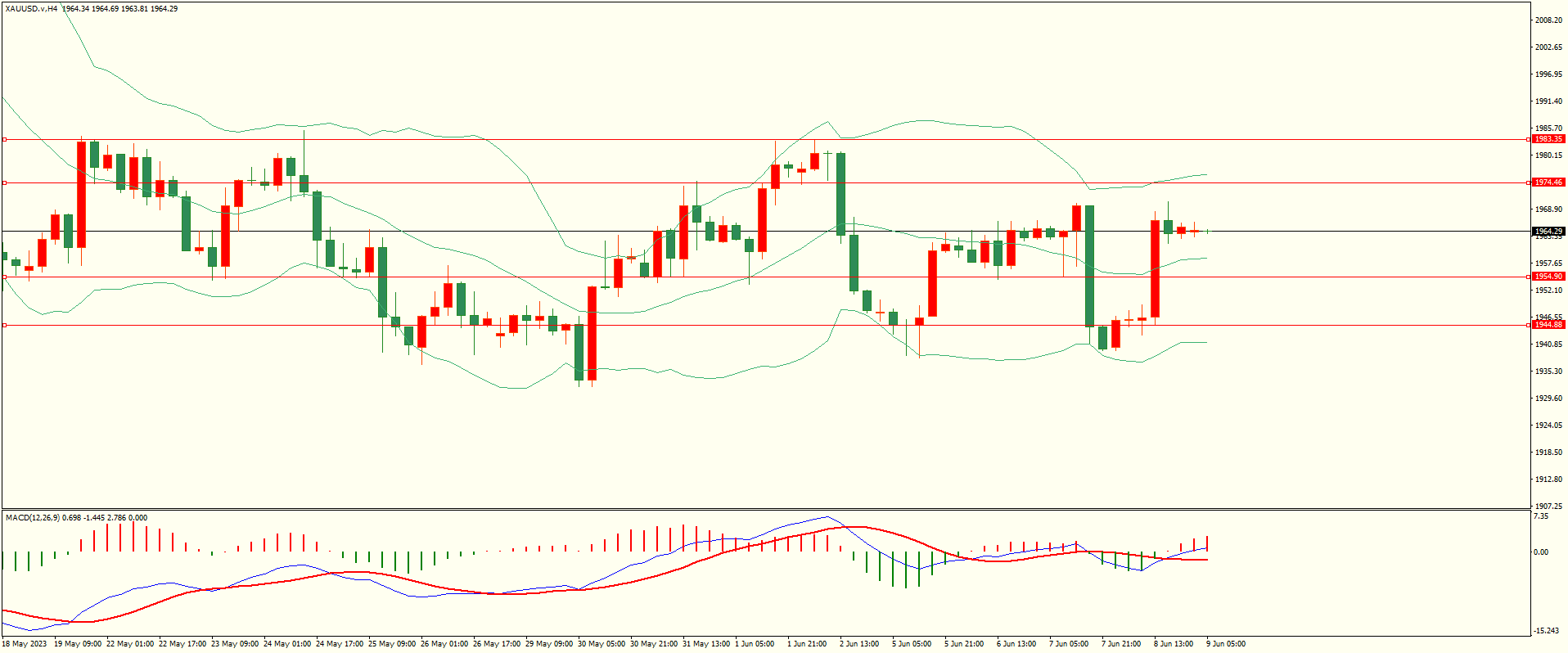This screenshot has width=1568, height=653.
Task: Click the 1912.80 price scale label
Action: pos(1548,480)
